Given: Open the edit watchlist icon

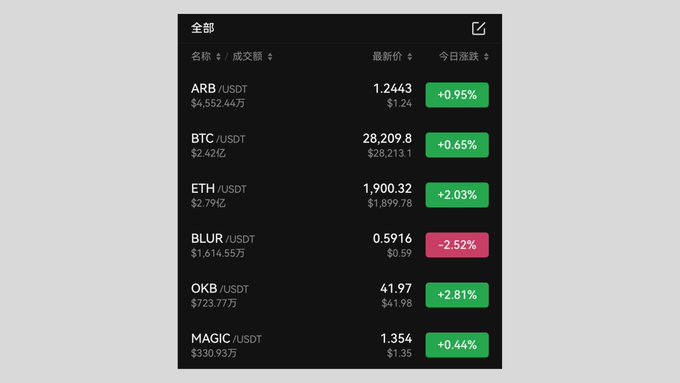Looking at the screenshot, I should [x=478, y=28].
